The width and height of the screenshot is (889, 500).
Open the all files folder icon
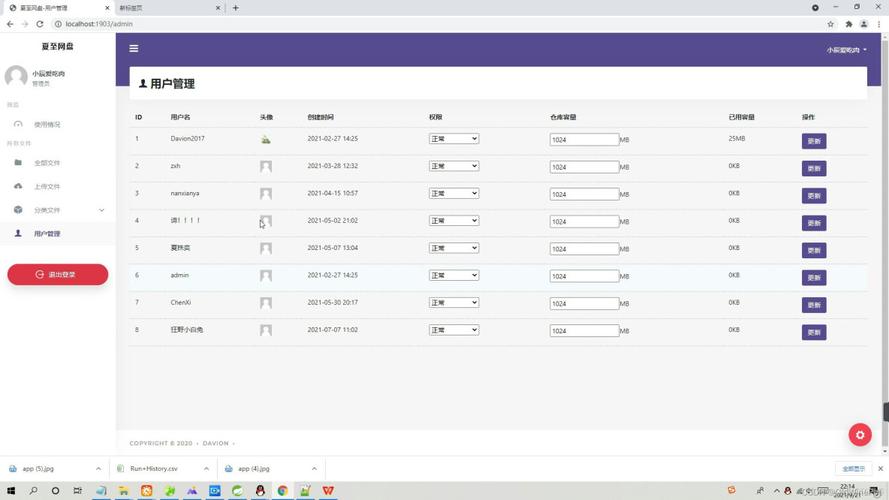pyautogui.click(x=18, y=163)
